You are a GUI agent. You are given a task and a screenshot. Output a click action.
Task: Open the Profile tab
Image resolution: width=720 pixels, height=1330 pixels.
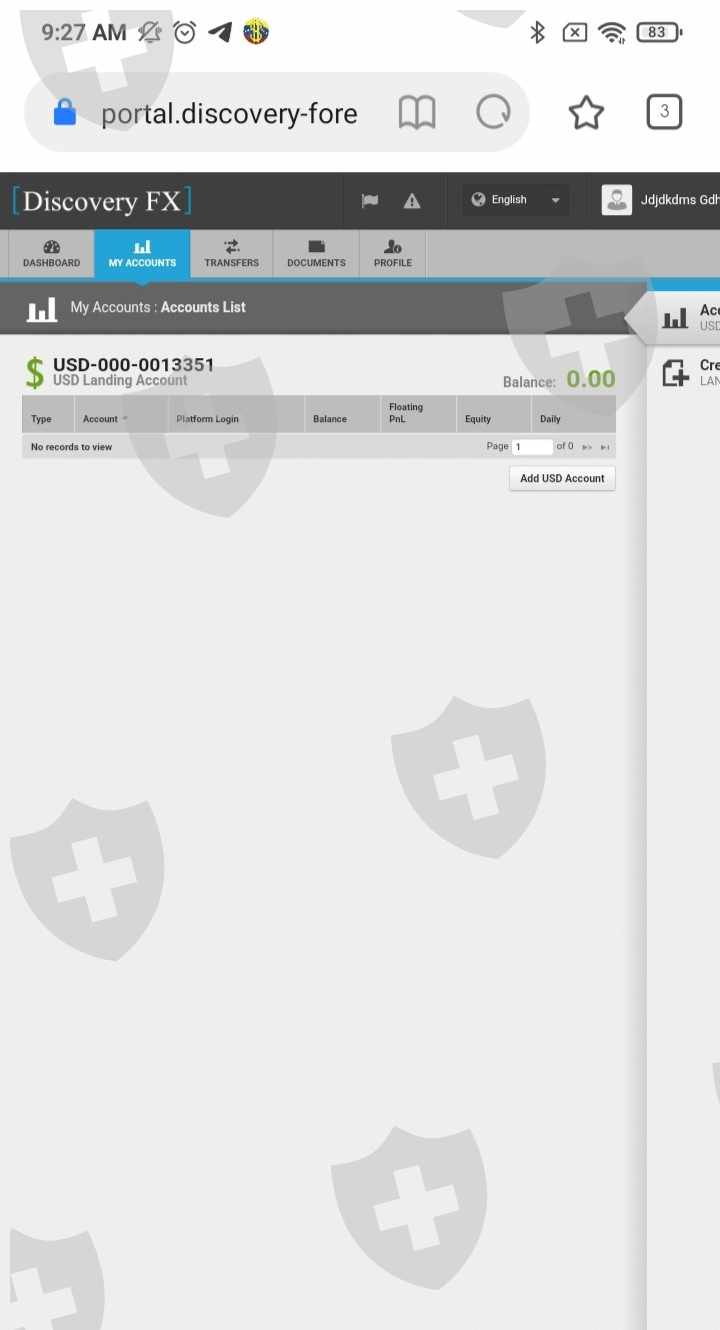393,254
